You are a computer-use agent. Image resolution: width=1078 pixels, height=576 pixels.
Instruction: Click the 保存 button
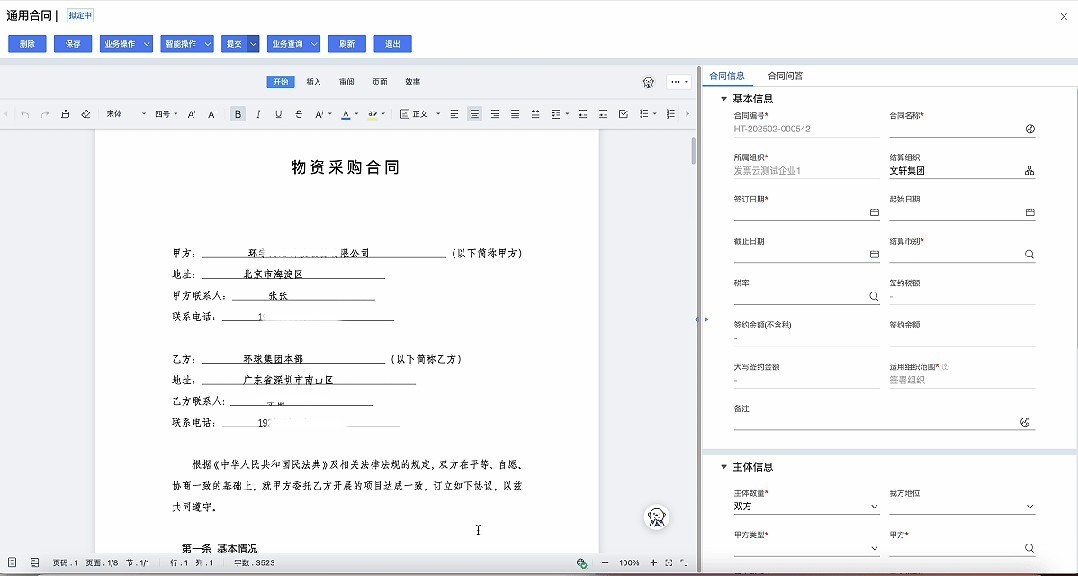tap(73, 44)
